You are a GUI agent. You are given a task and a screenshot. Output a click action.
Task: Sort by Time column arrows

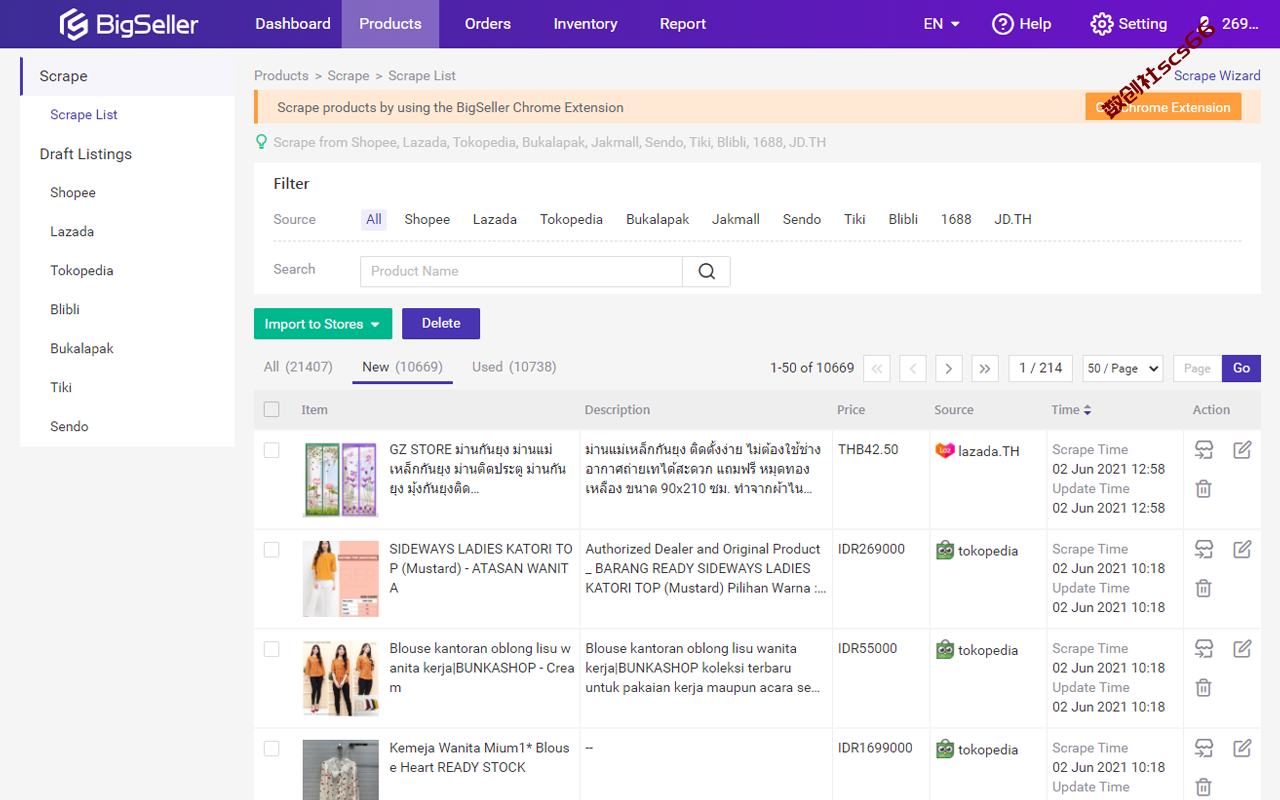(1087, 410)
